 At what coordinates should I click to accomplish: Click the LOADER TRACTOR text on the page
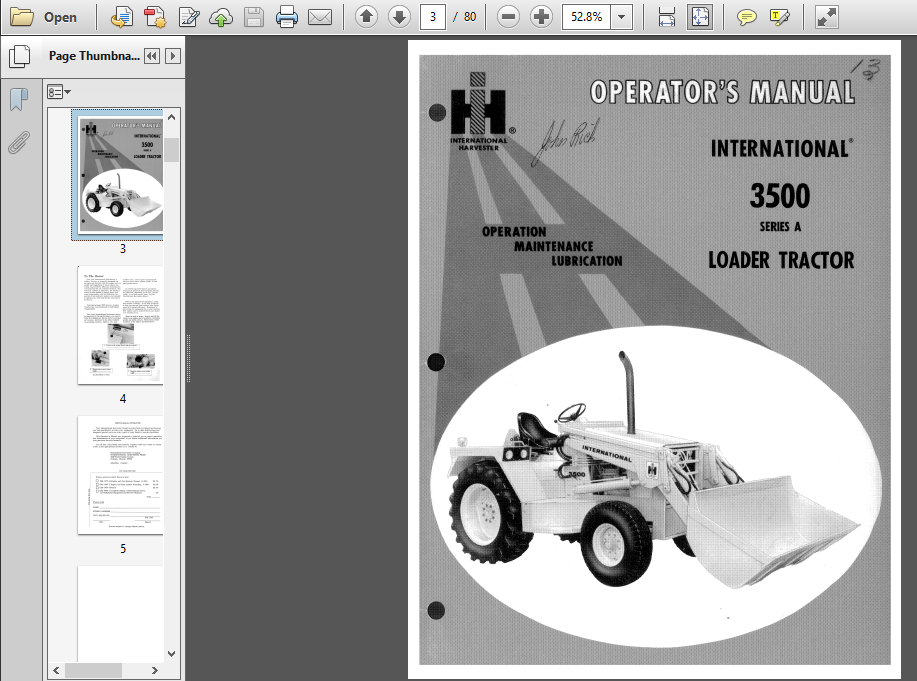pyautogui.click(x=781, y=260)
